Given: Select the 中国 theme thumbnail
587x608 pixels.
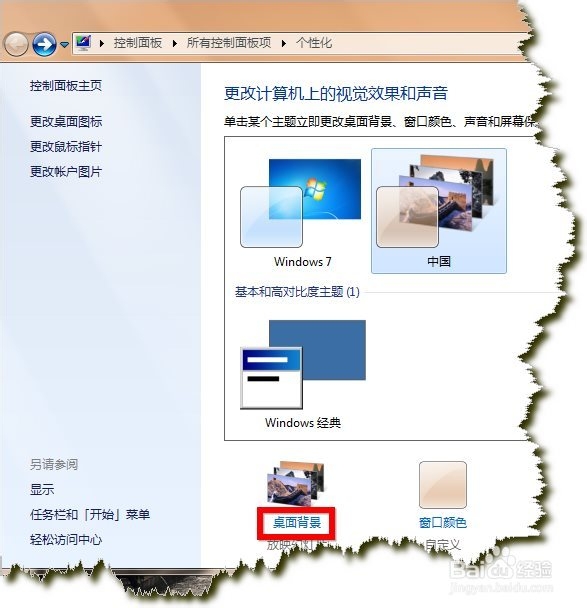Looking at the screenshot, I should point(439,211).
